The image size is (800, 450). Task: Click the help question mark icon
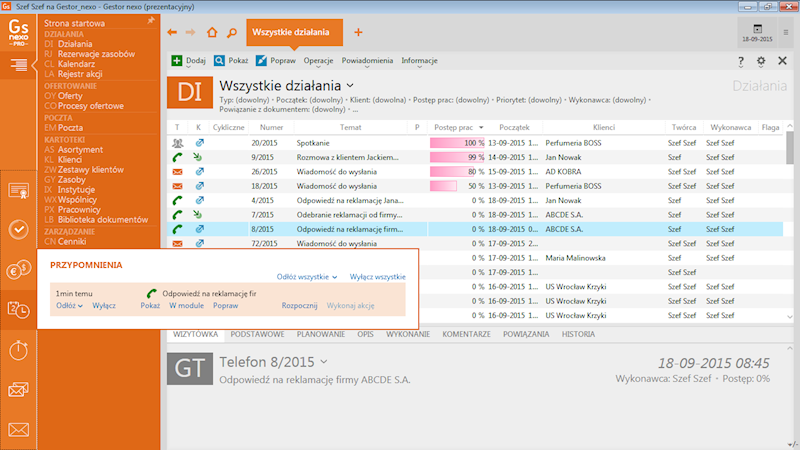[x=740, y=61]
